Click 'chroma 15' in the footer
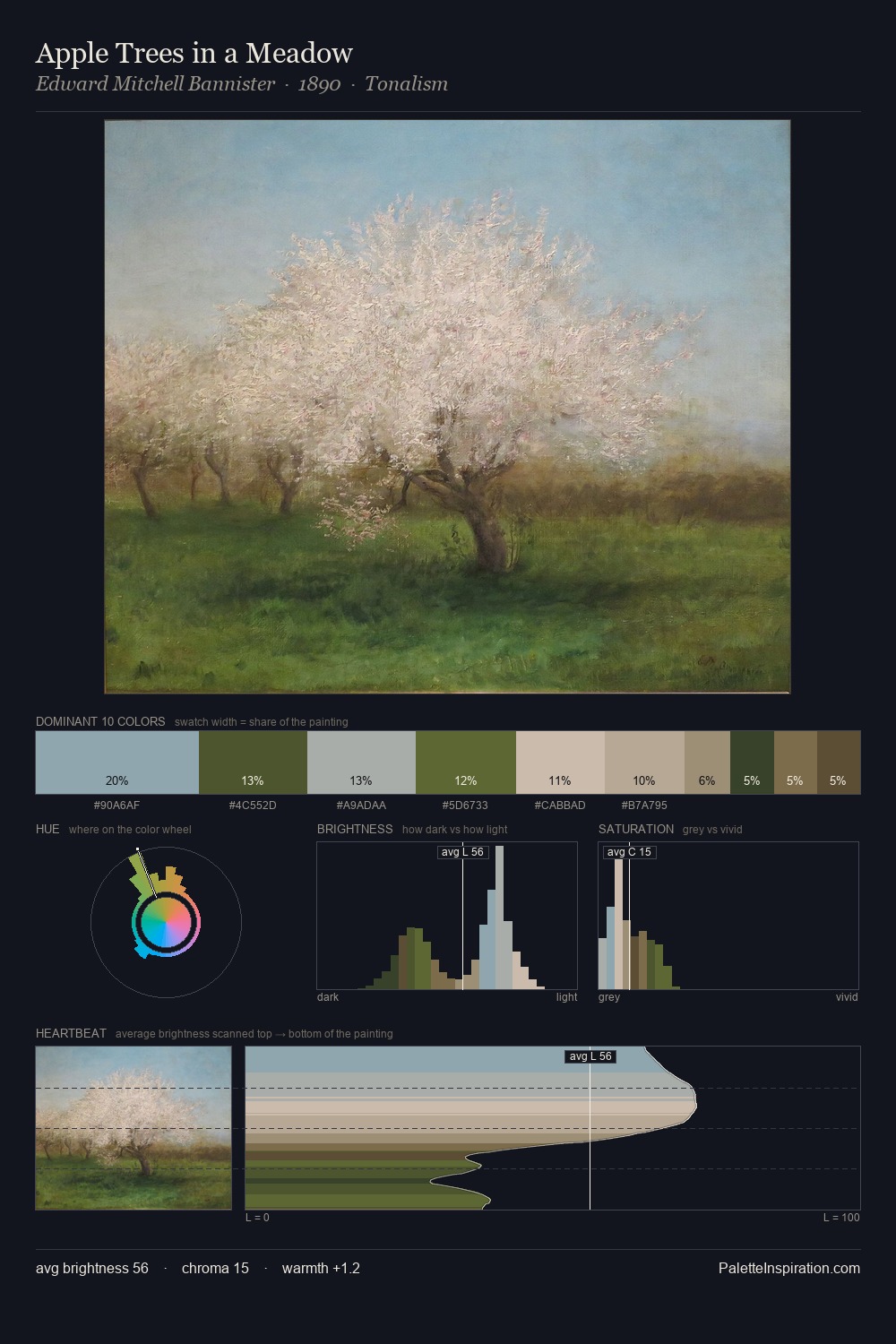This screenshot has height=1344, width=896. (x=215, y=1268)
